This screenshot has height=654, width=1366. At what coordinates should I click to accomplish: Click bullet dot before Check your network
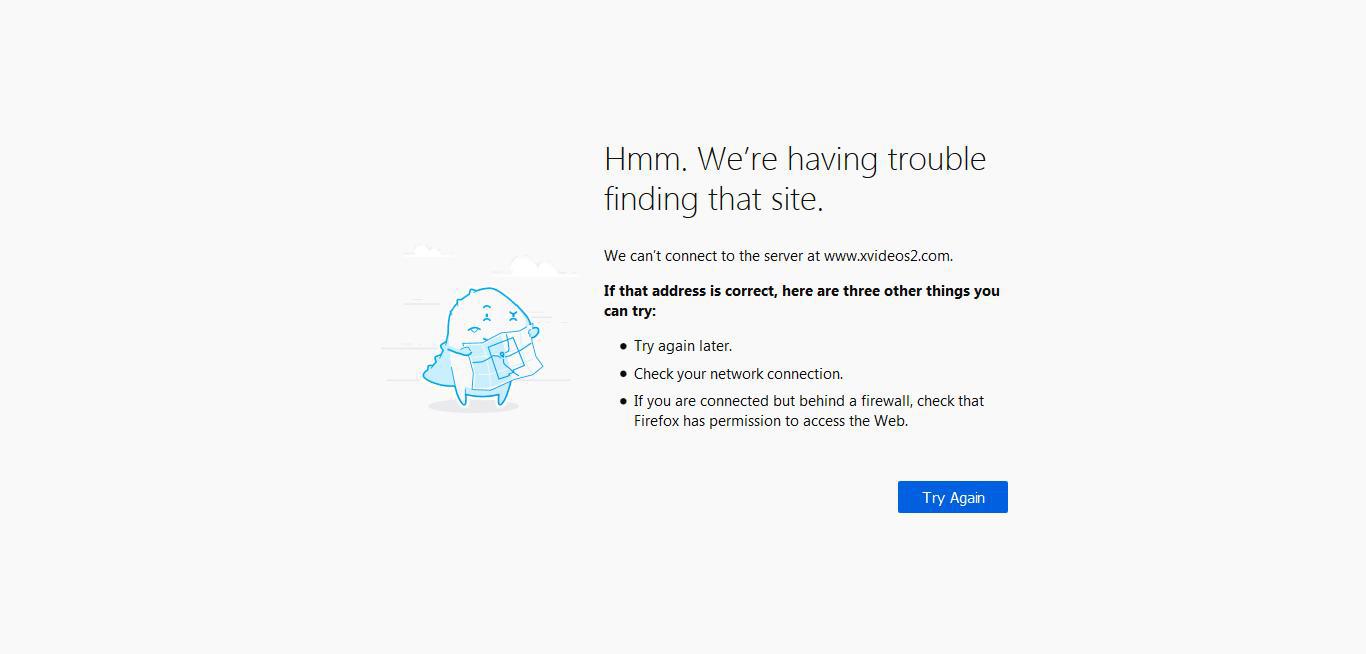[623, 374]
